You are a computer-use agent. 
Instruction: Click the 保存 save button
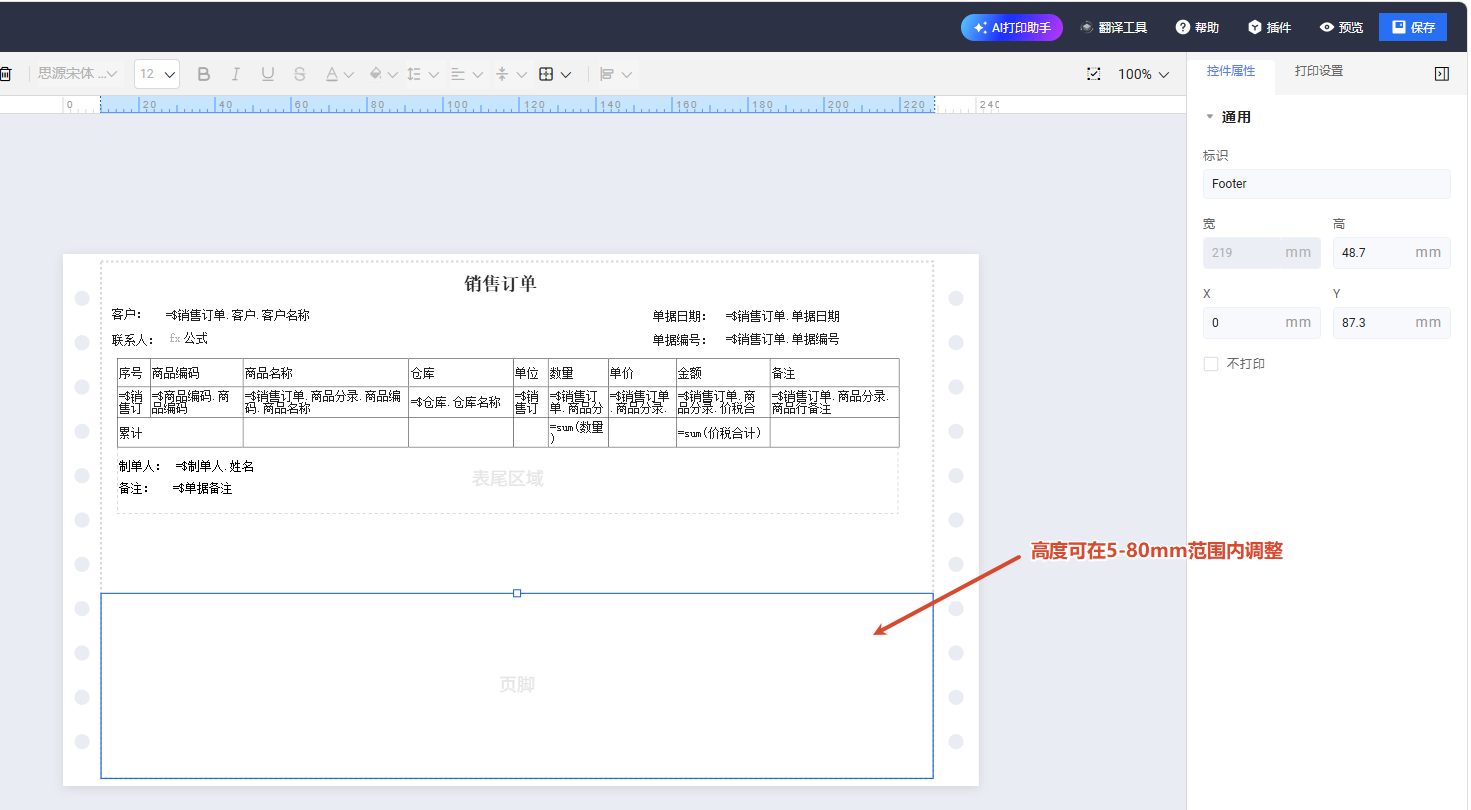click(x=1413, y=28)
